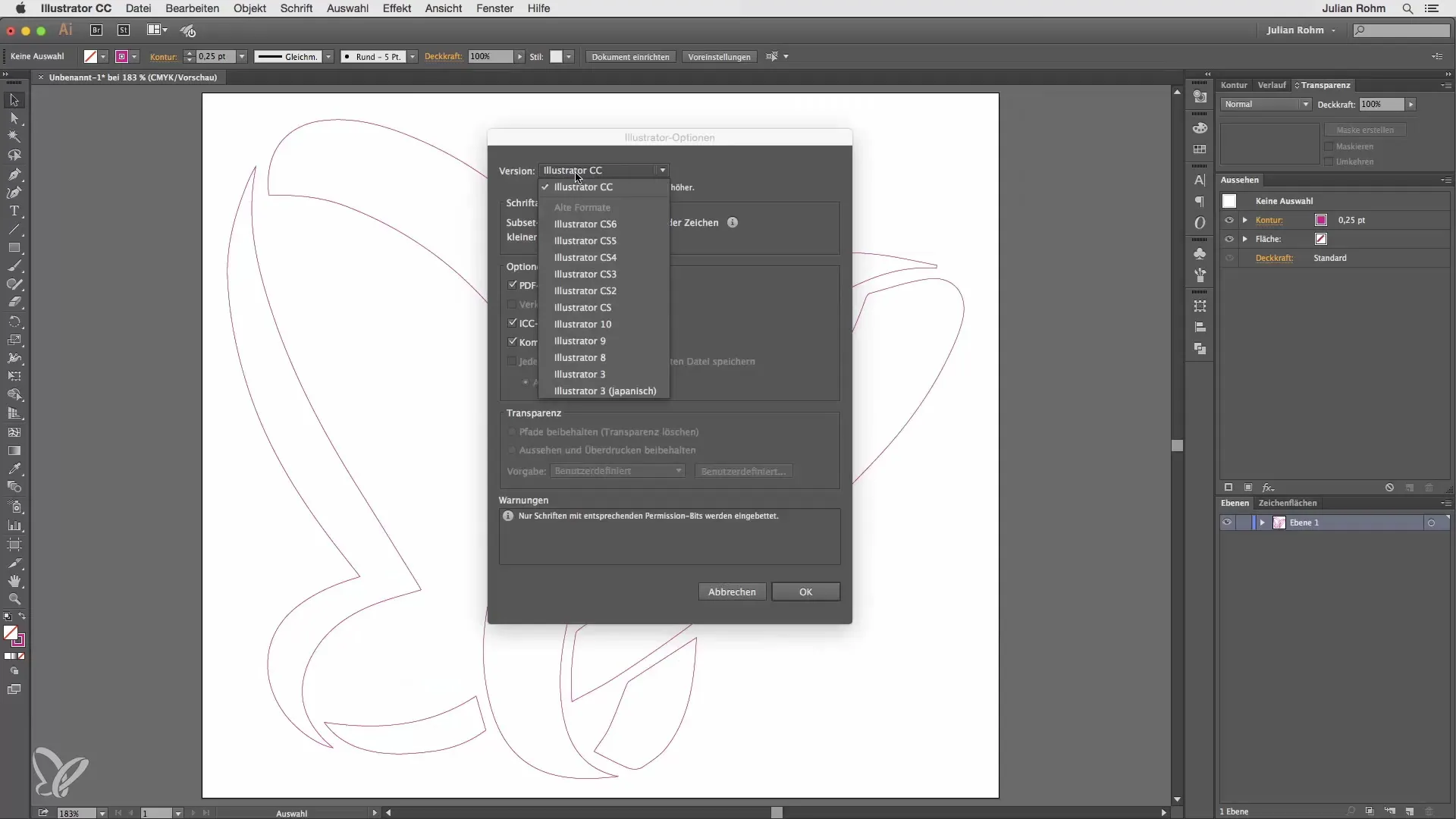Select the Lasso tool

[14, 155]
